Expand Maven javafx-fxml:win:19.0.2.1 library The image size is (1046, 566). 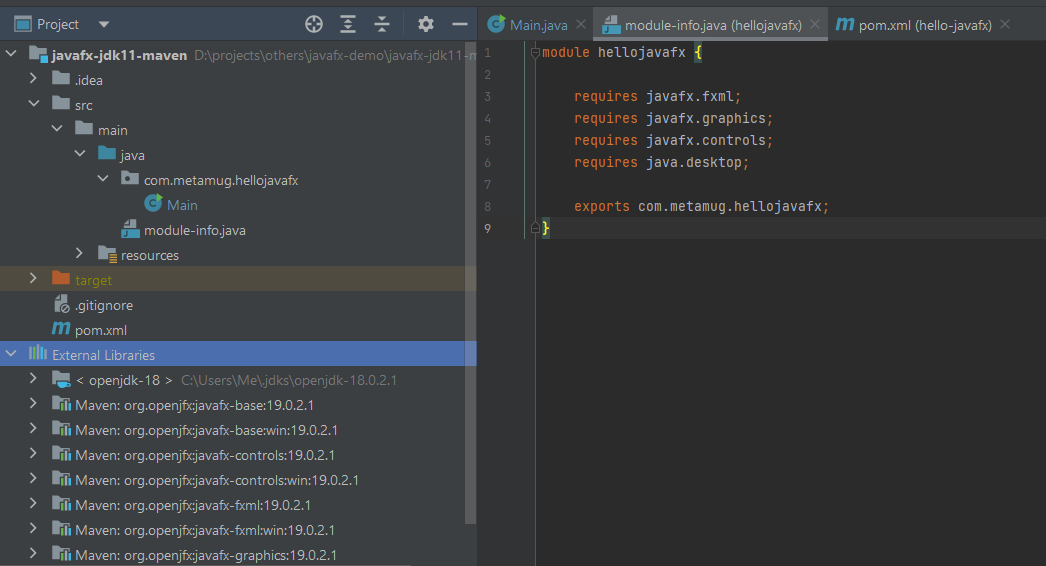click(x=33, y=529)
